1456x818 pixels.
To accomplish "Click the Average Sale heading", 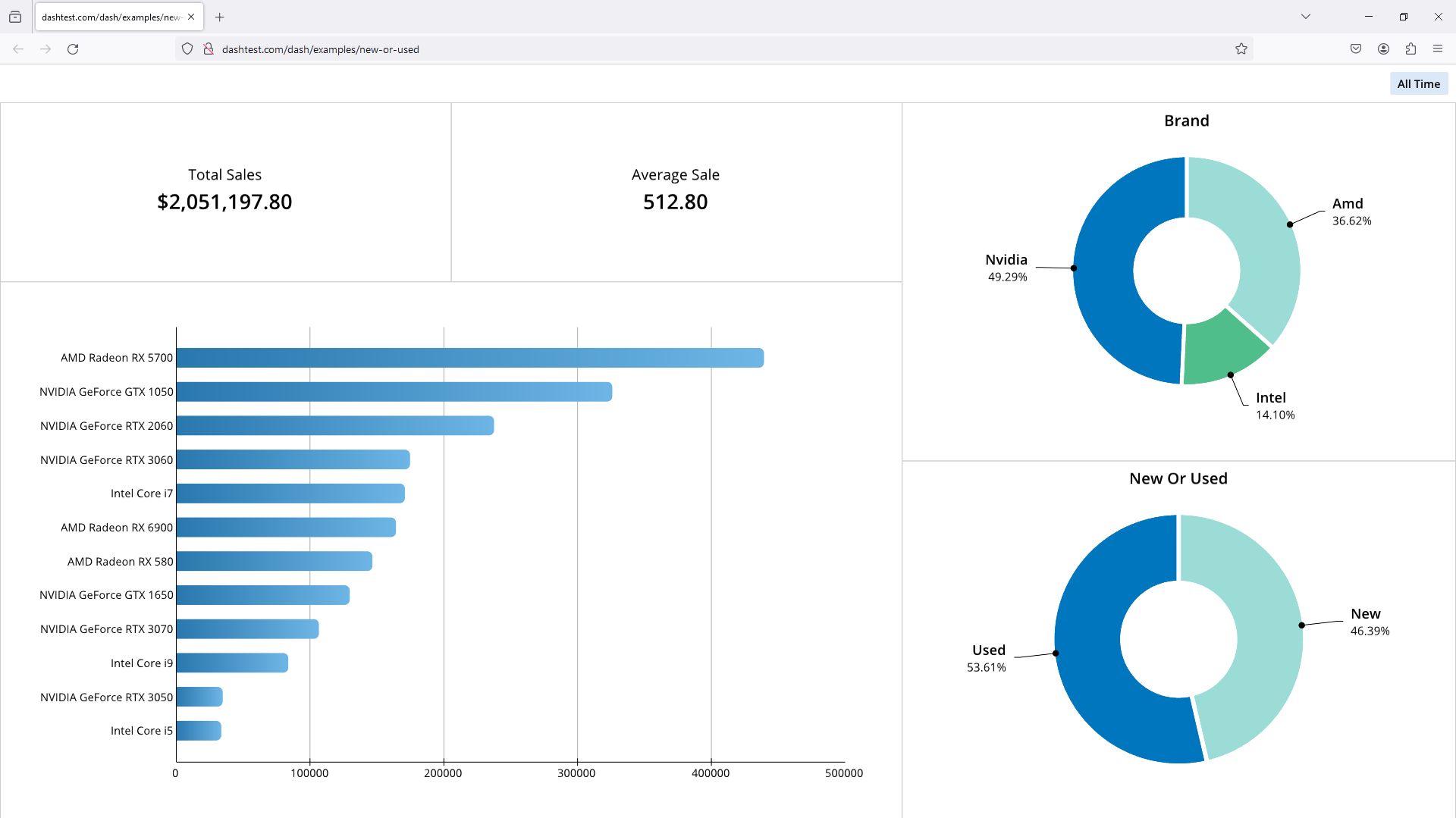I will coord(676,175).
